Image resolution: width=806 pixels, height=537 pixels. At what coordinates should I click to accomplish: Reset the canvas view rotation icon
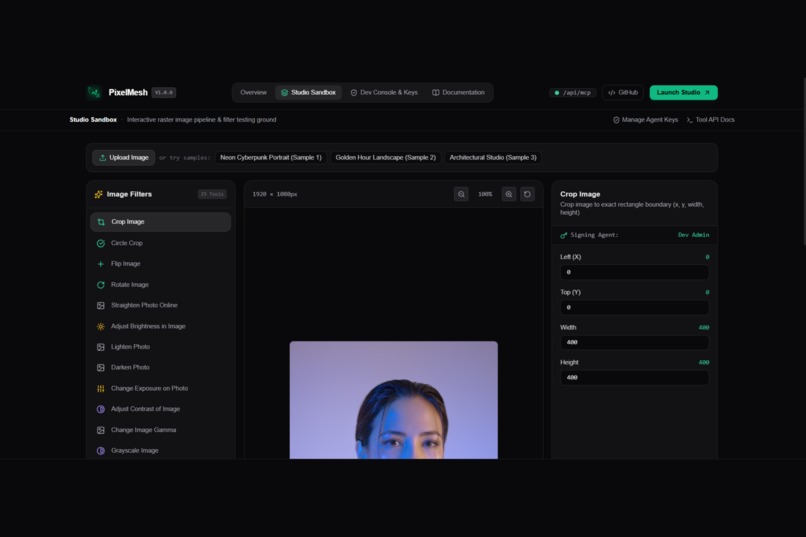coord(527,194)
